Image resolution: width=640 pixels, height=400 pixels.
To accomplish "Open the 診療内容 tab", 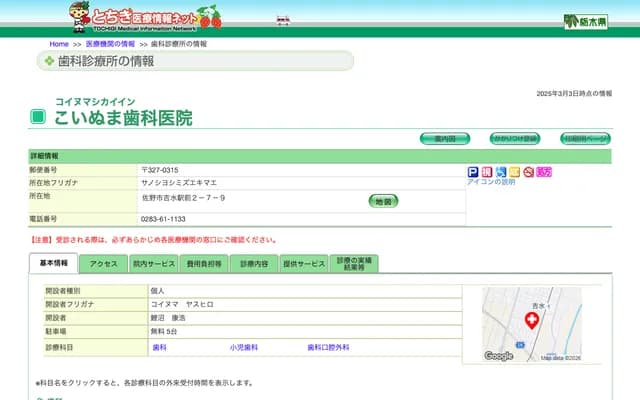I will (x=254, y=264).
